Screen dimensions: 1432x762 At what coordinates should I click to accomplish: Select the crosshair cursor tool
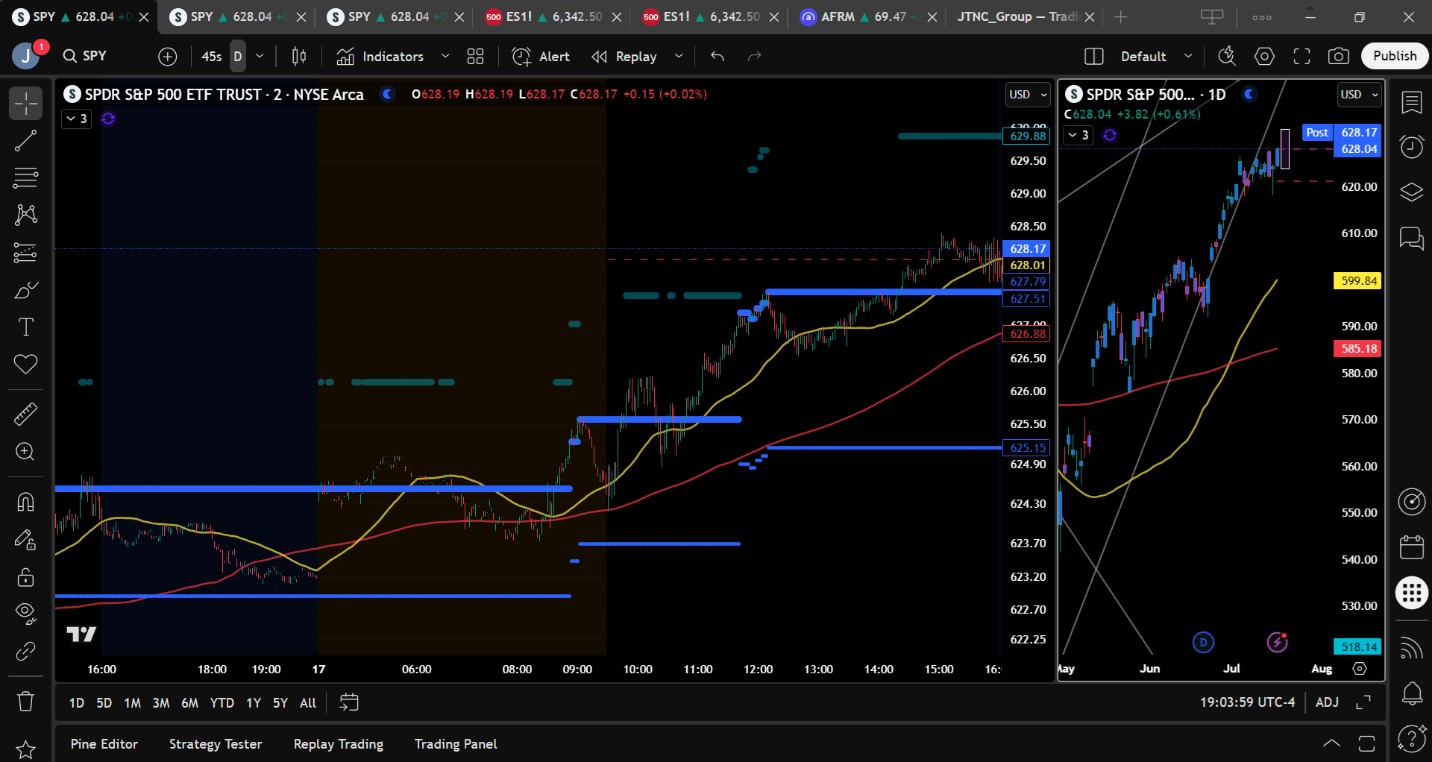[x=26, y=103]
